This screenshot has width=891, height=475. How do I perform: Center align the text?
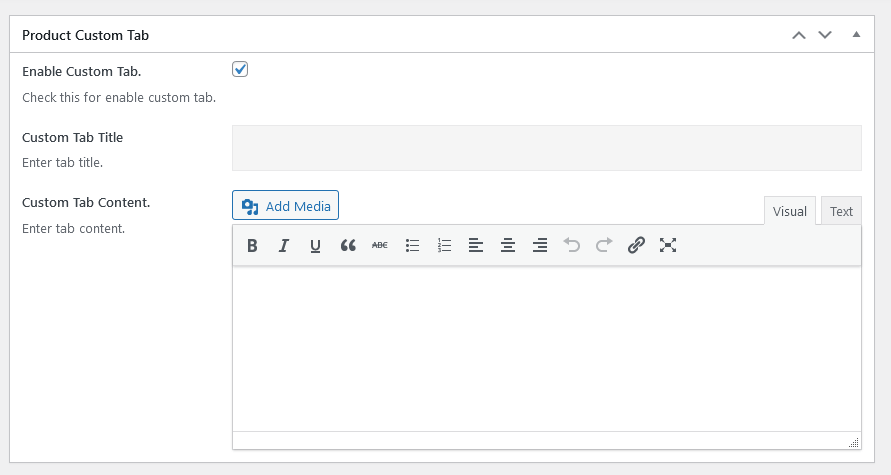[x=508, y=245]
